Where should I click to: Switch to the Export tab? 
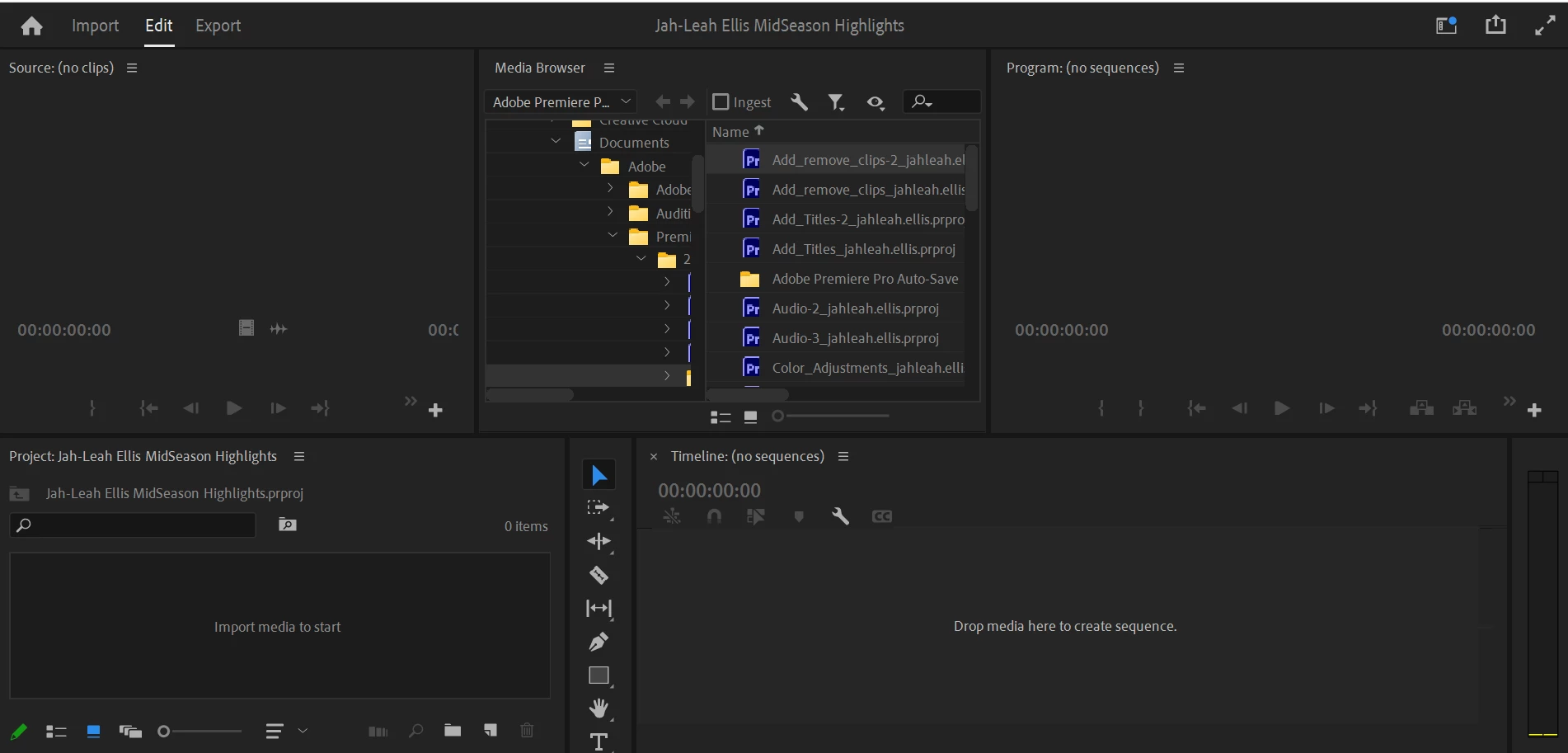pyautogui.click(x=218, y=26)
